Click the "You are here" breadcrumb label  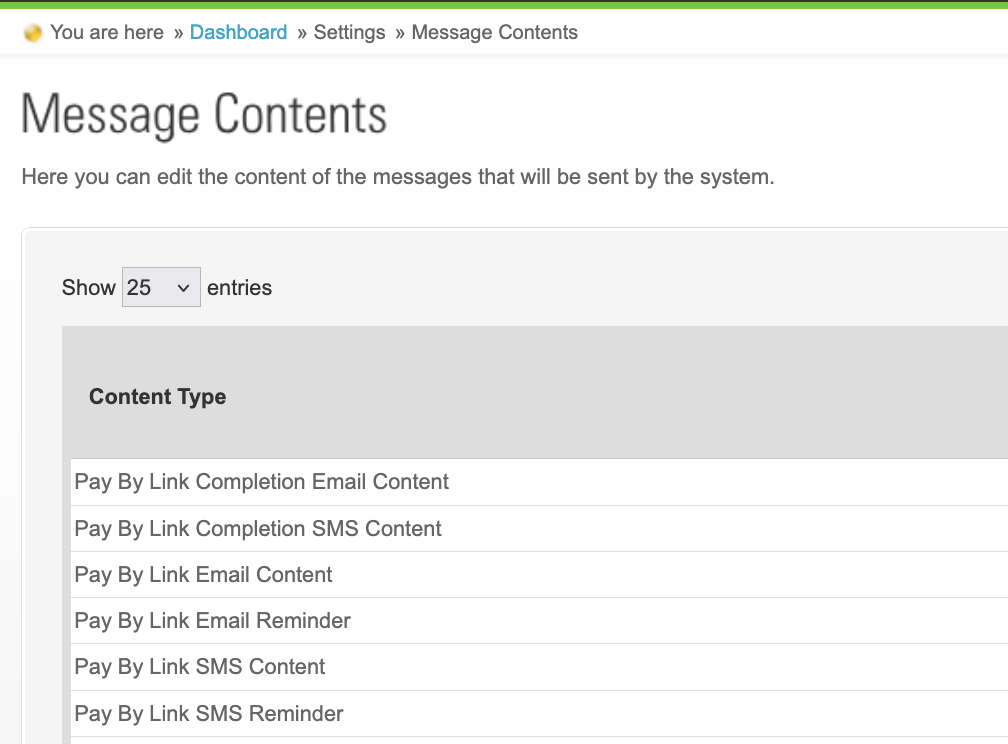pyautogui.click(x=107, y=32)
